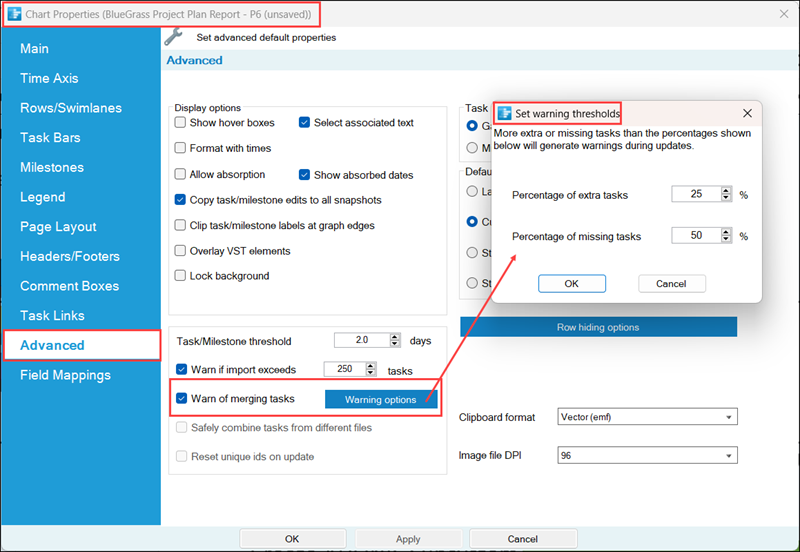Click the Warning options button
Viewport: 800px width, 552px height.
coord(381,399)
